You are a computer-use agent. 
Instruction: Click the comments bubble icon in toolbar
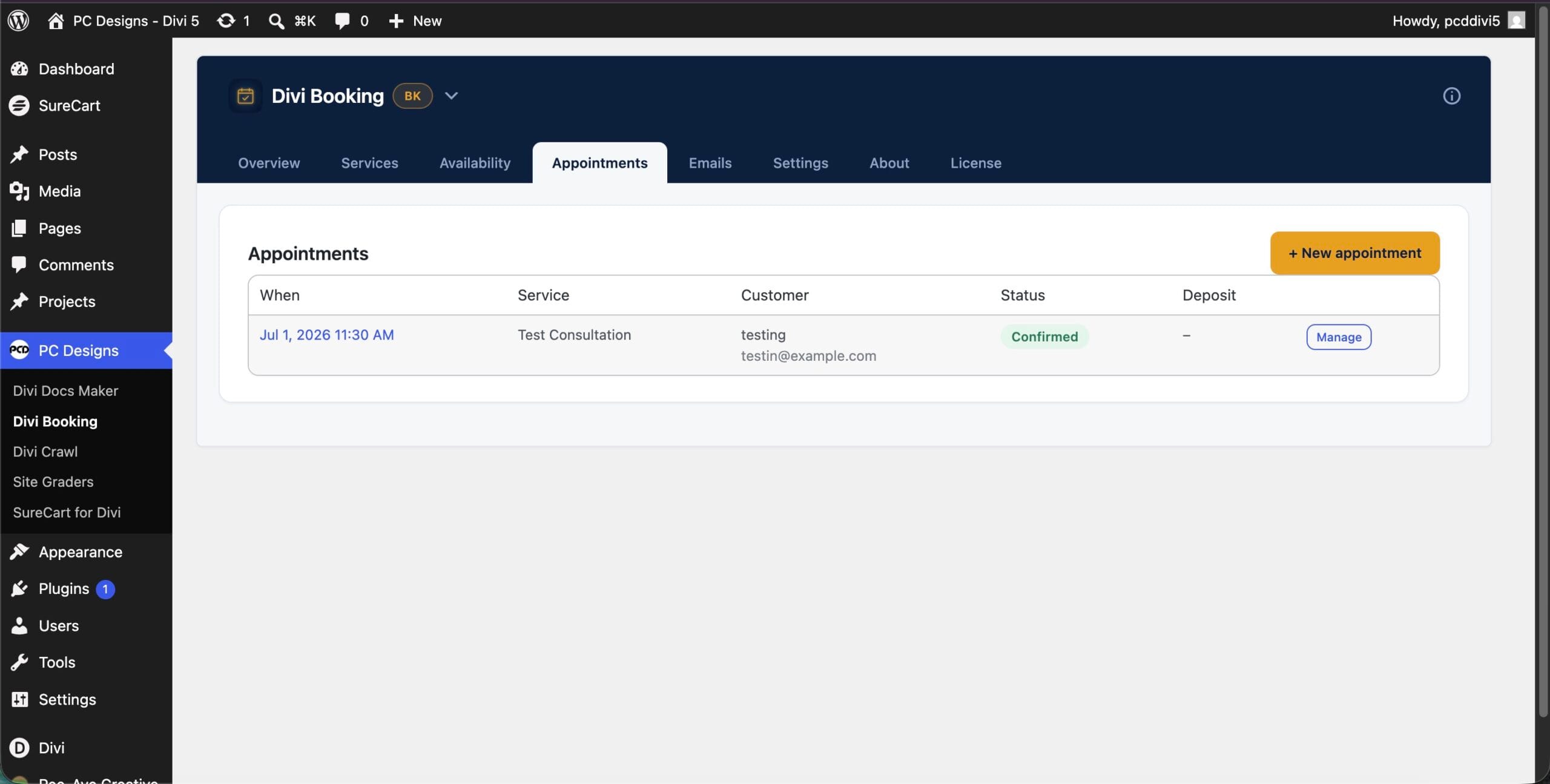342,21
